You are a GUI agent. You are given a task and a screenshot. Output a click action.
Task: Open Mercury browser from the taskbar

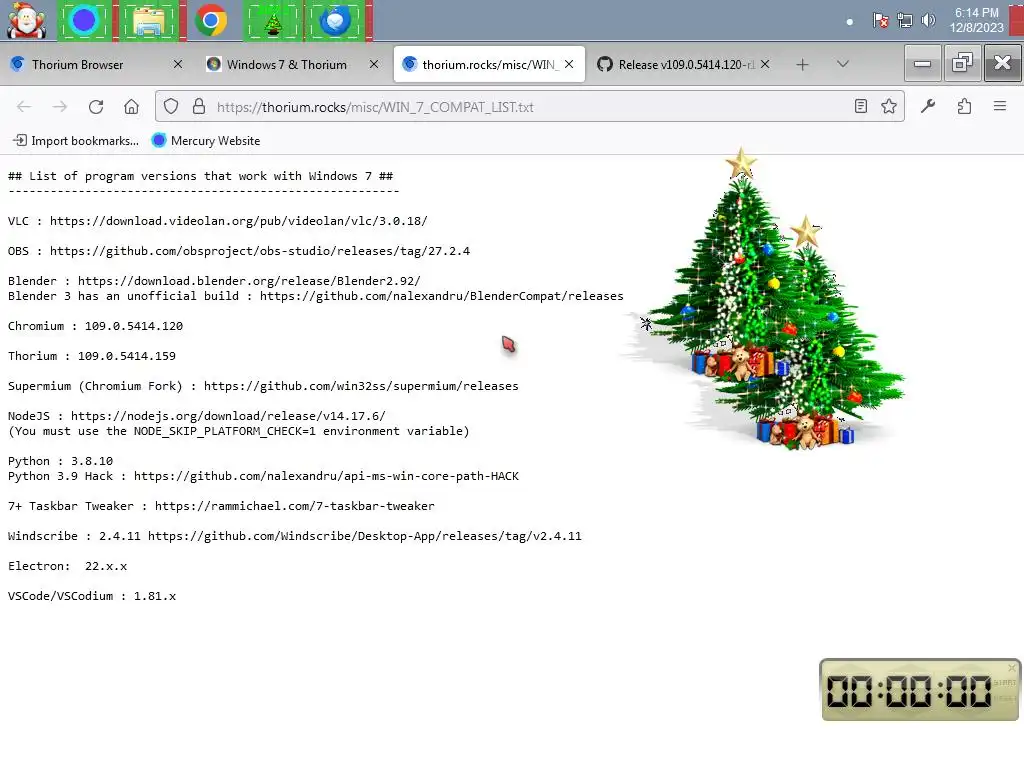click(x=84, y=21)
